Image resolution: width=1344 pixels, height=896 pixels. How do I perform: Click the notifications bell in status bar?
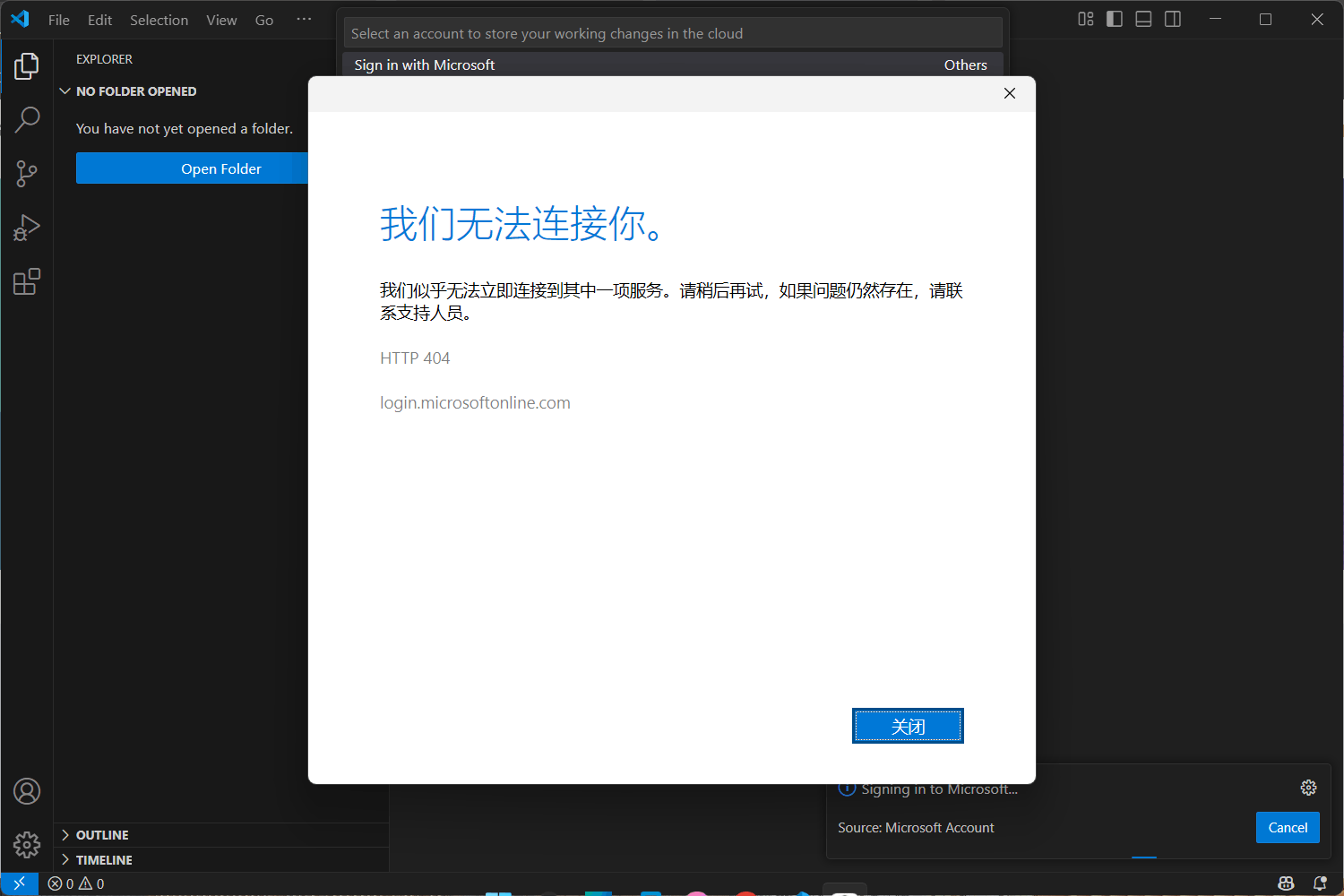1319,883
